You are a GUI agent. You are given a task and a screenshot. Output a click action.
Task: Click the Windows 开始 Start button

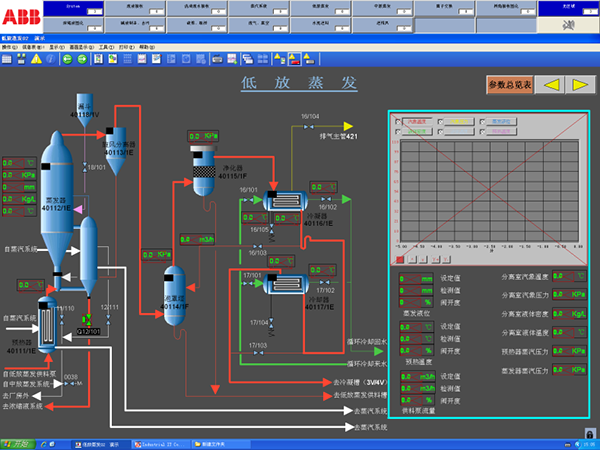coord(15,443)
